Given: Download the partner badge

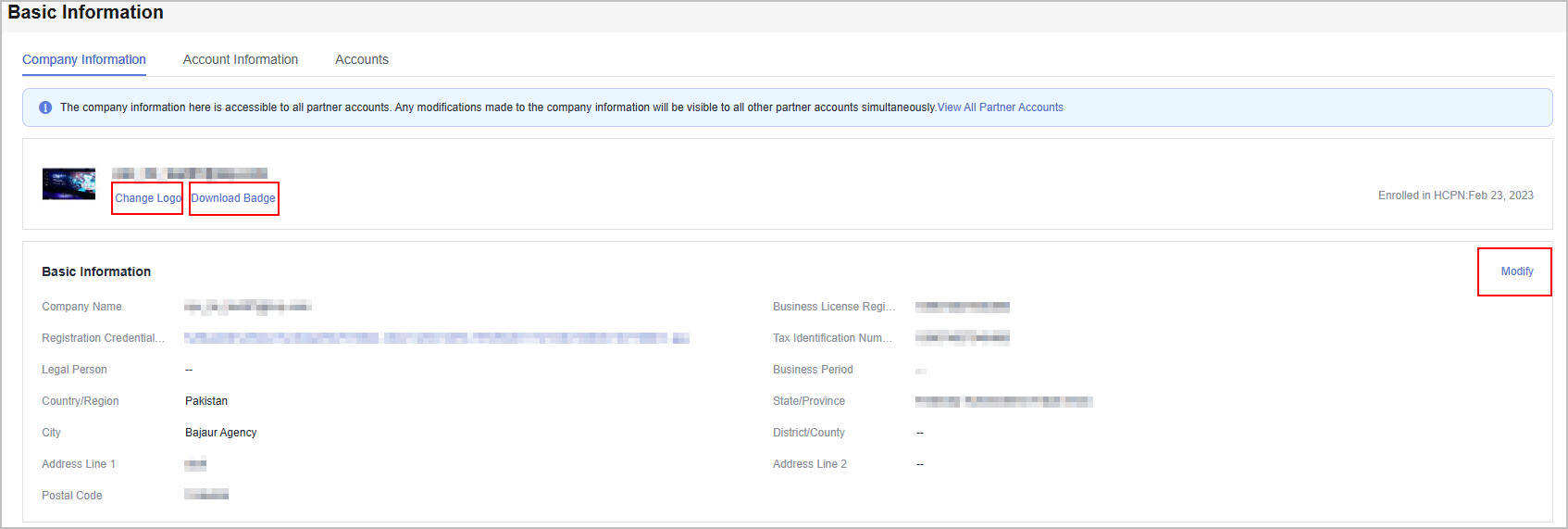Looking at the screenshot, I should click(x=233, y=198).
